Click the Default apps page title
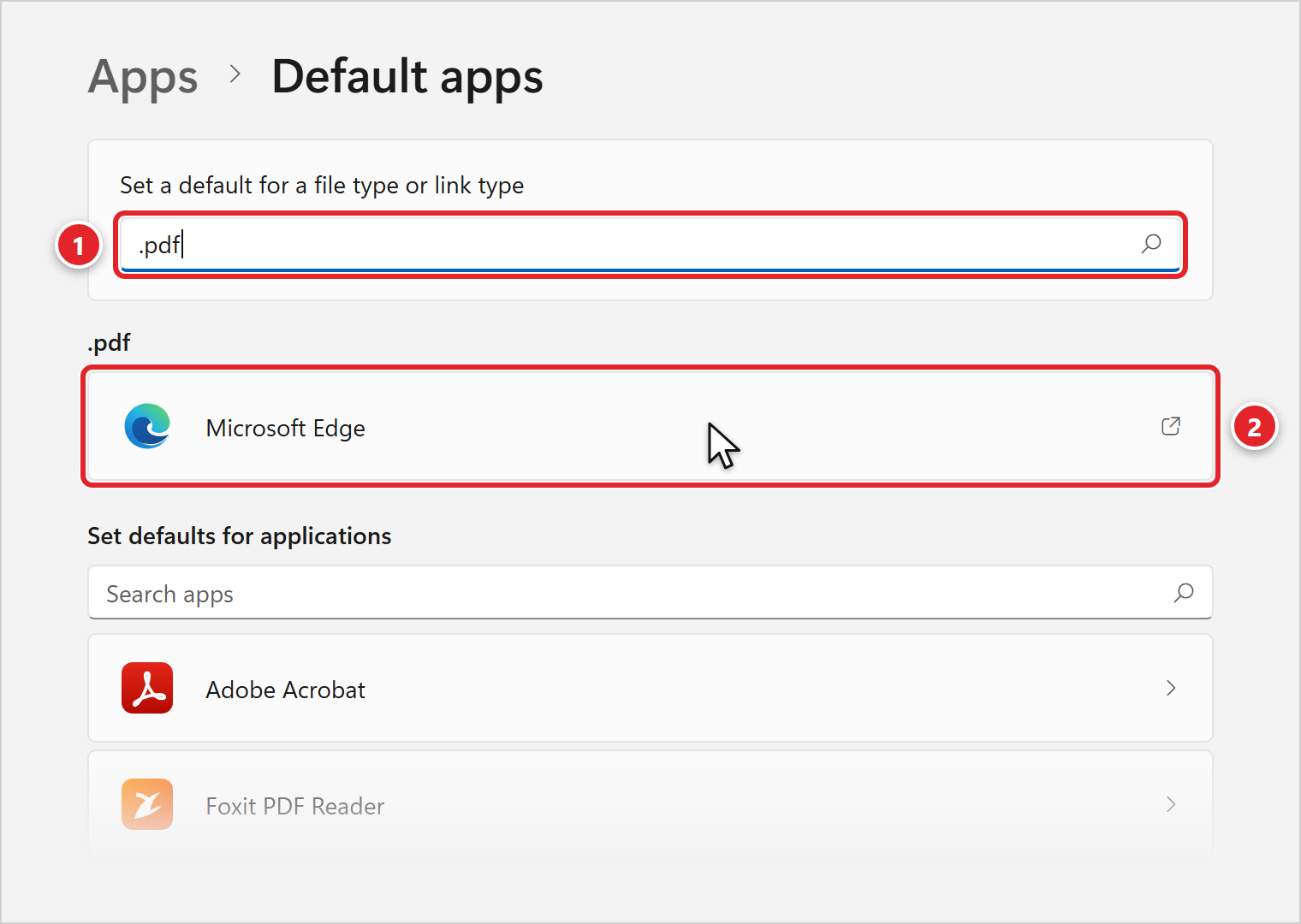The height and width of the screenshot is (924, 1301). click(x=407, y=77)
